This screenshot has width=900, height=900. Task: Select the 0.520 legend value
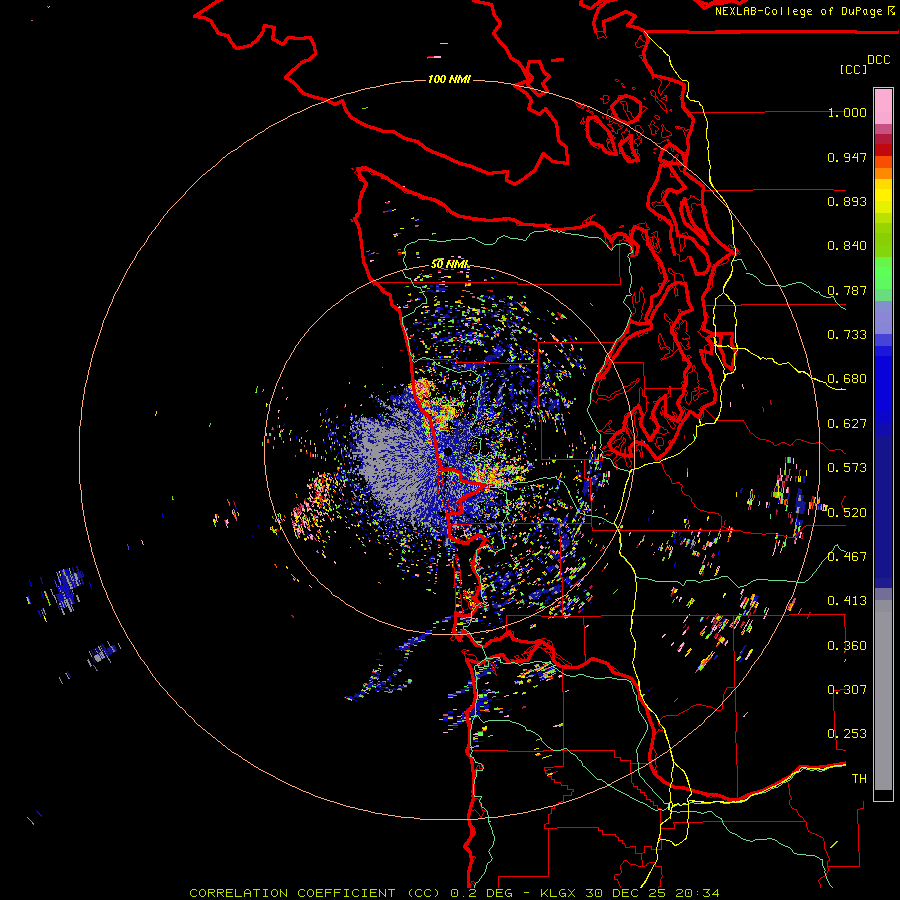tap(847, 513)
